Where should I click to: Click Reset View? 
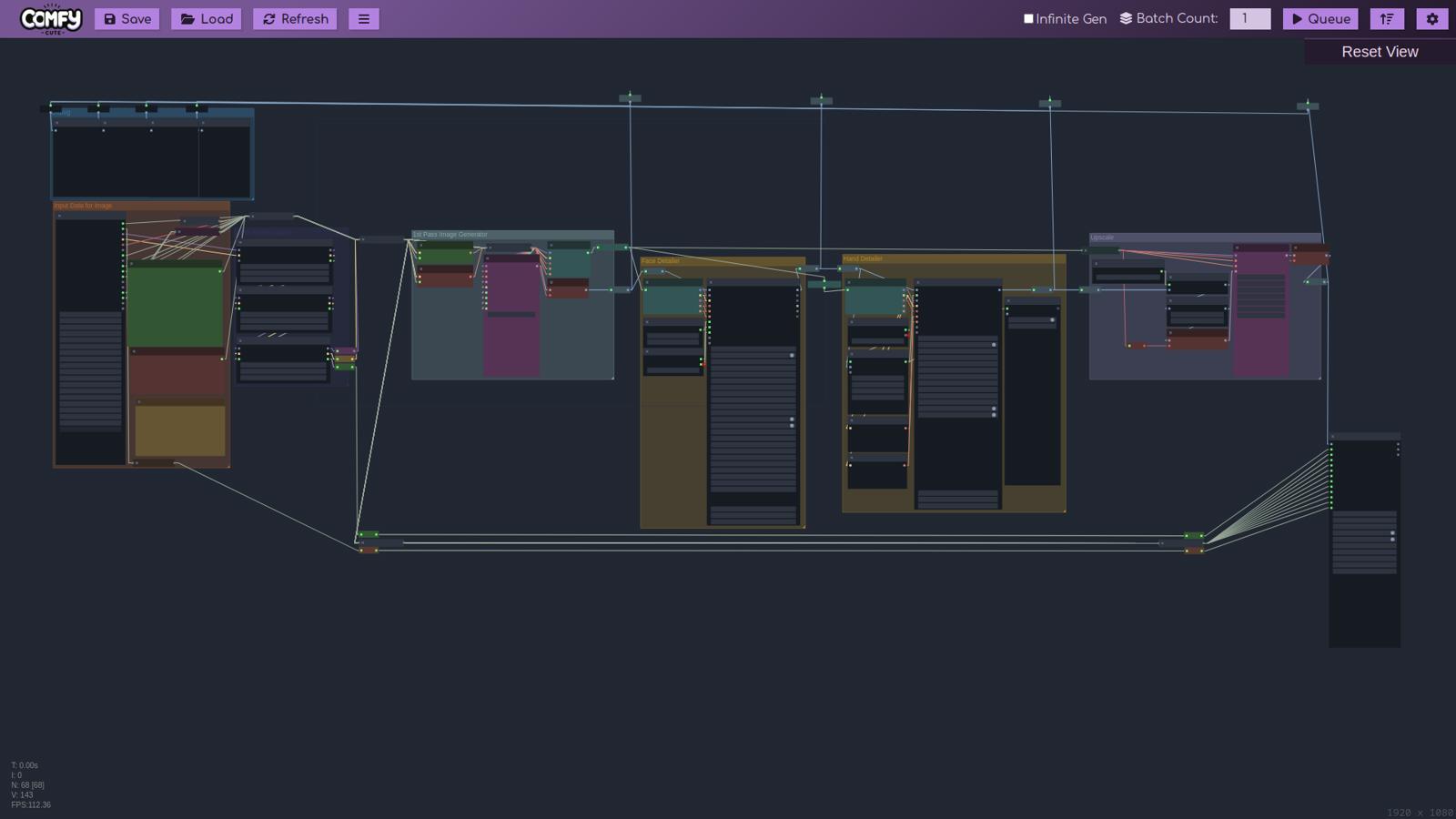[1380, 52]
